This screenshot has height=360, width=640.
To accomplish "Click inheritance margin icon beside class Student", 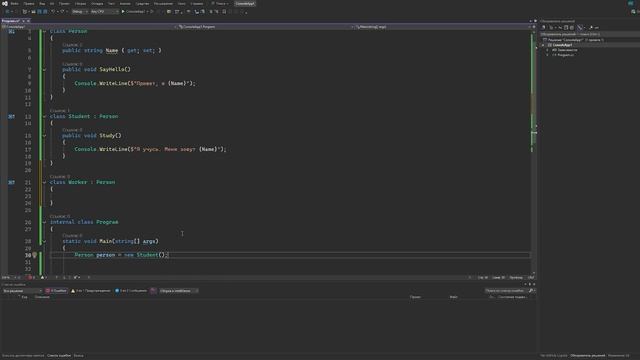I will point(11,117).
